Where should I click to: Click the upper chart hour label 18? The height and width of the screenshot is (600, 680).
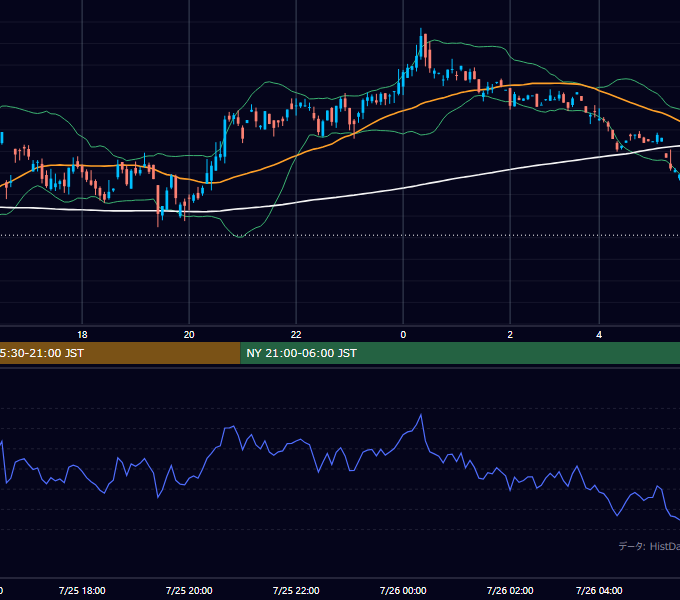pos(82,335)
